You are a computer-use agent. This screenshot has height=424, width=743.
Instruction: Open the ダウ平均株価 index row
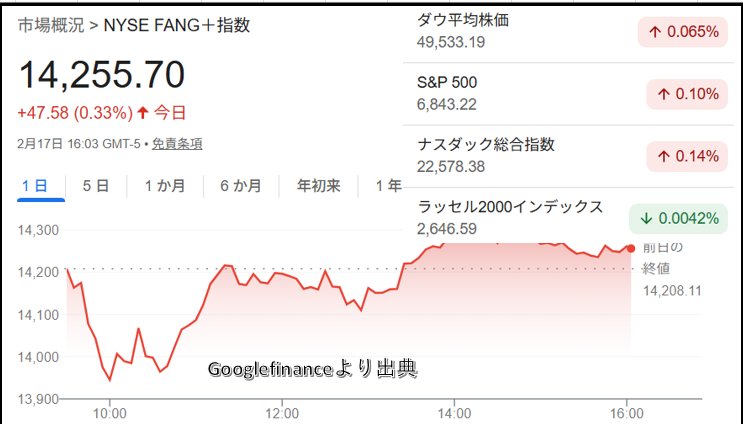[520, 31]
